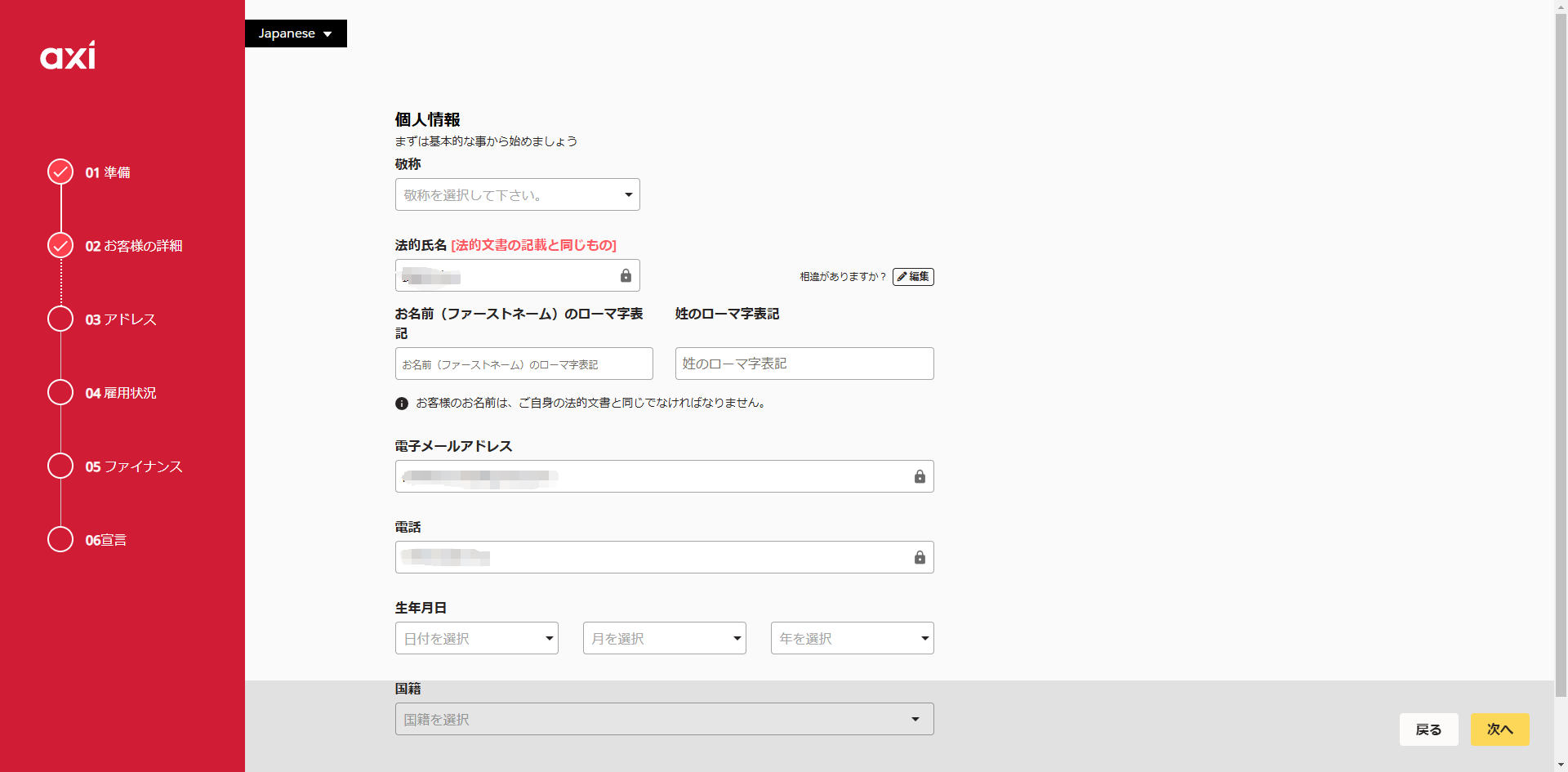Expand the 国籍を選択 nationality dropdown
The image size is (1568, 772).
click(664, 720)
